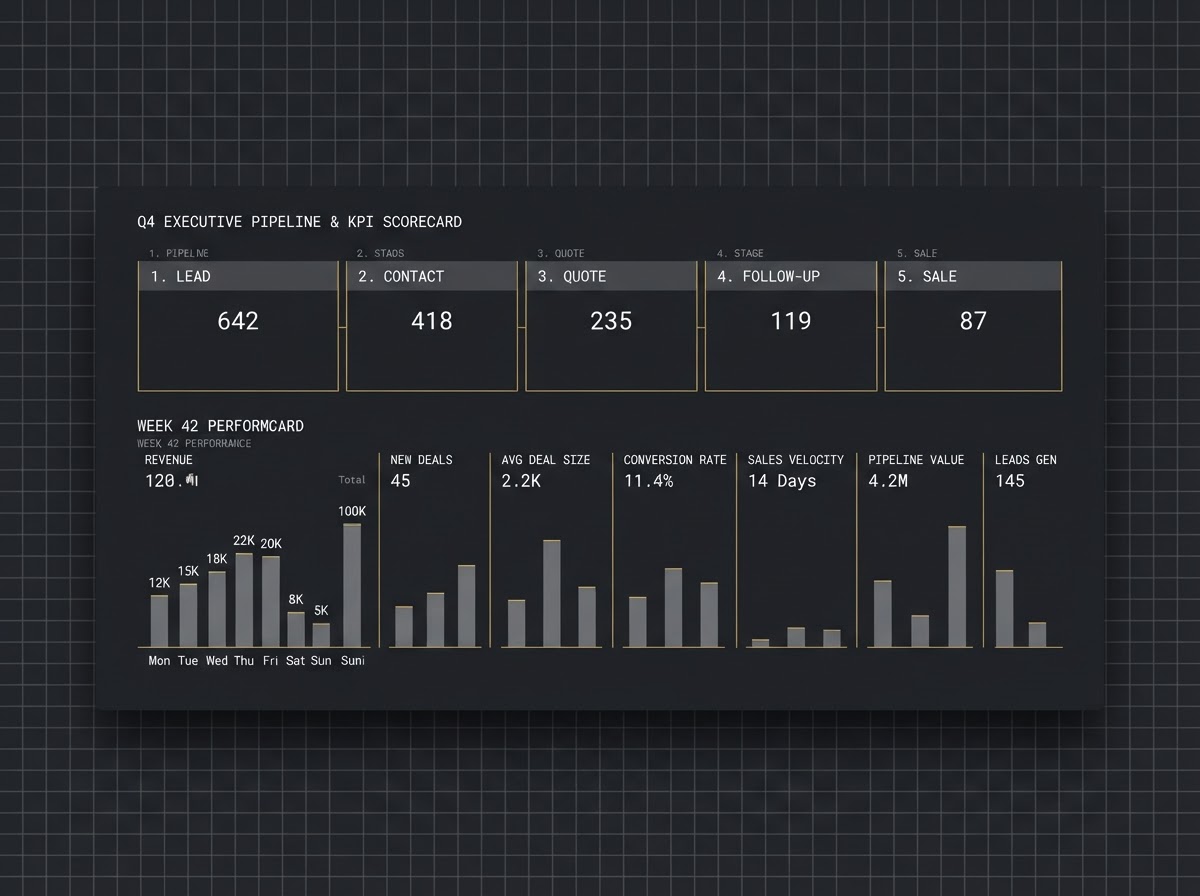Click the PIPELINE VALUE label
This screenshot has width=1200, height=896.
coord(916,460)
